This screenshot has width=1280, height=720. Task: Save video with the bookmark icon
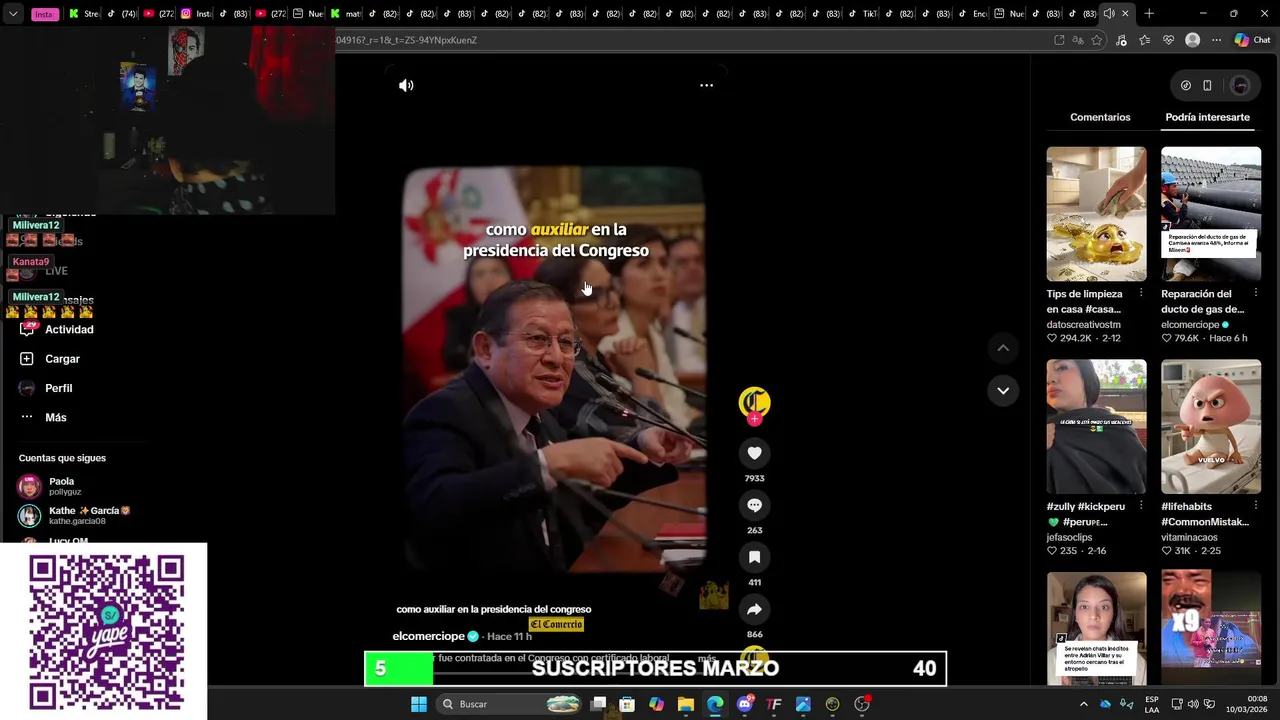(754, 557)
